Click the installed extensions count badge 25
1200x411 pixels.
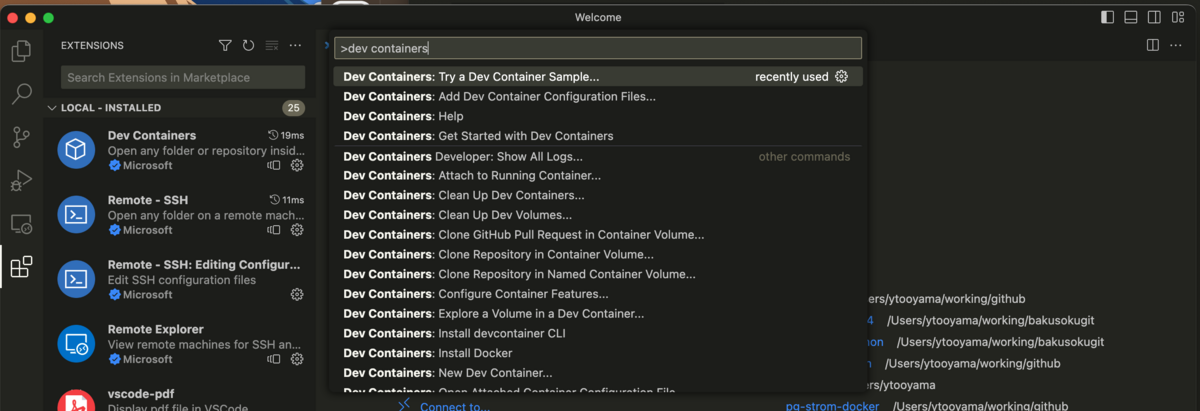pyautogui.click(x=293, y=108)
